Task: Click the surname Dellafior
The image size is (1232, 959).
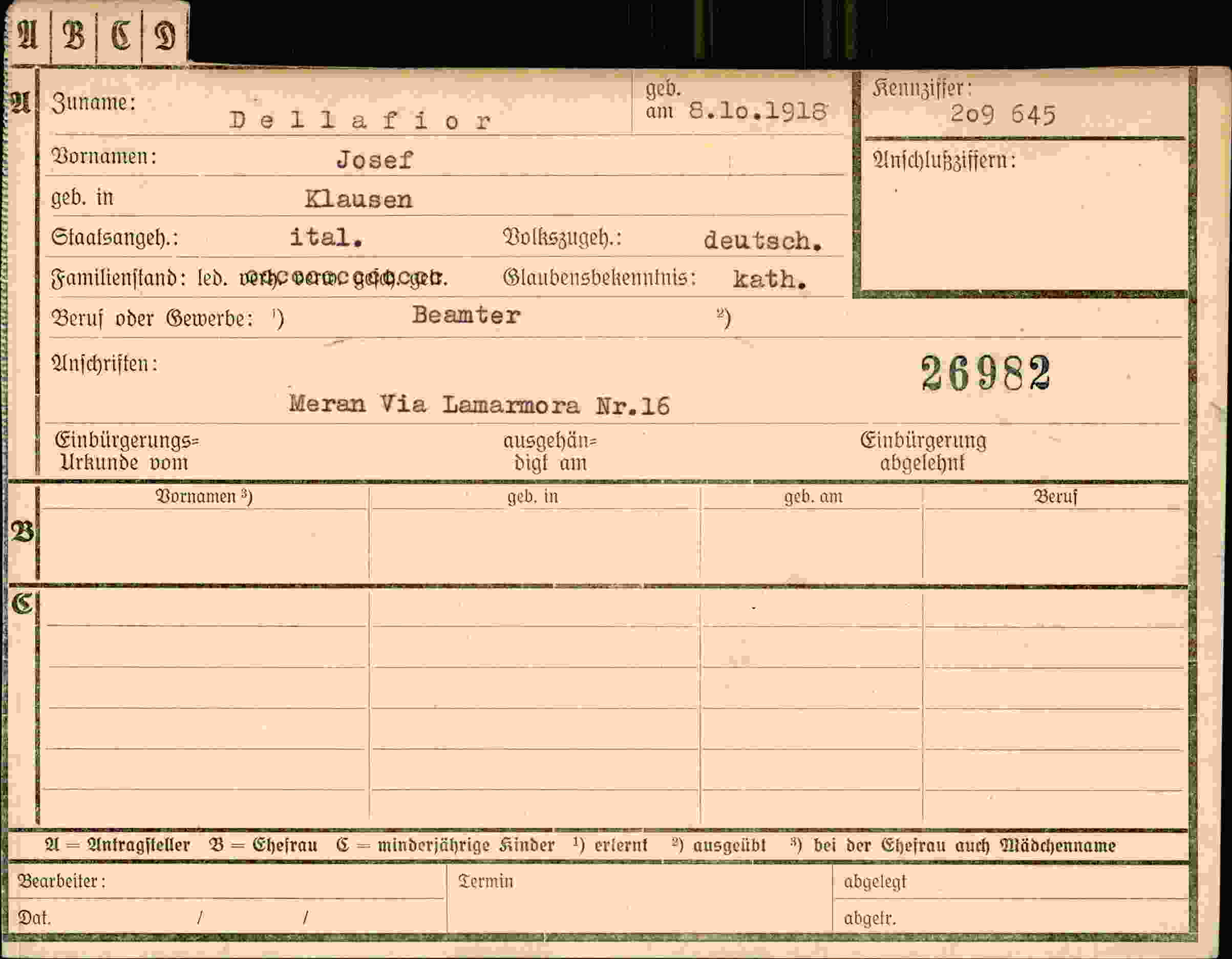Action: point(361,121)
